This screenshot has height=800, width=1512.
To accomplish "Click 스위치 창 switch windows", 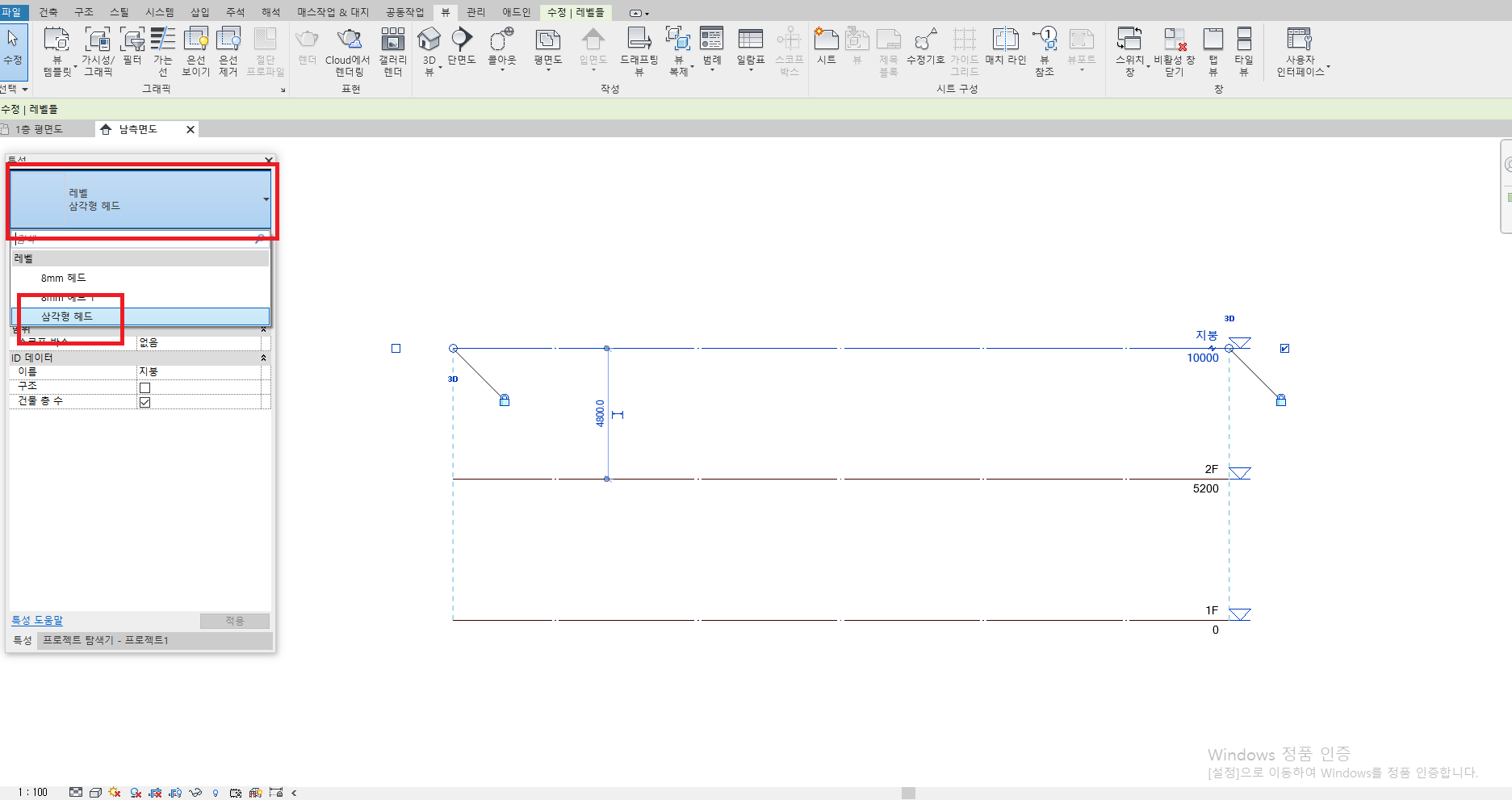I will (x=1129, y=52).
